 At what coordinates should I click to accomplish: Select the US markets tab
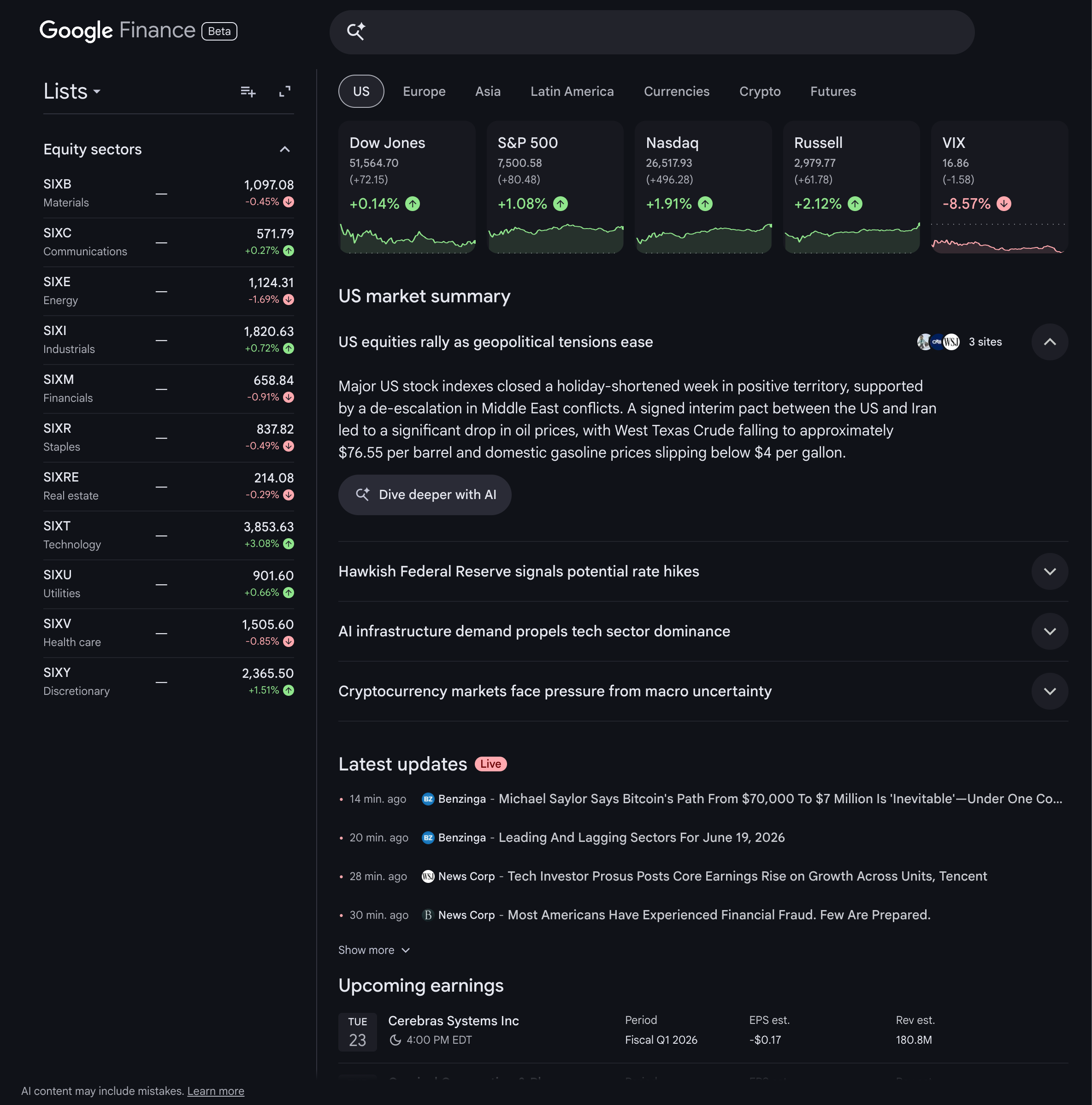point(361,92)
